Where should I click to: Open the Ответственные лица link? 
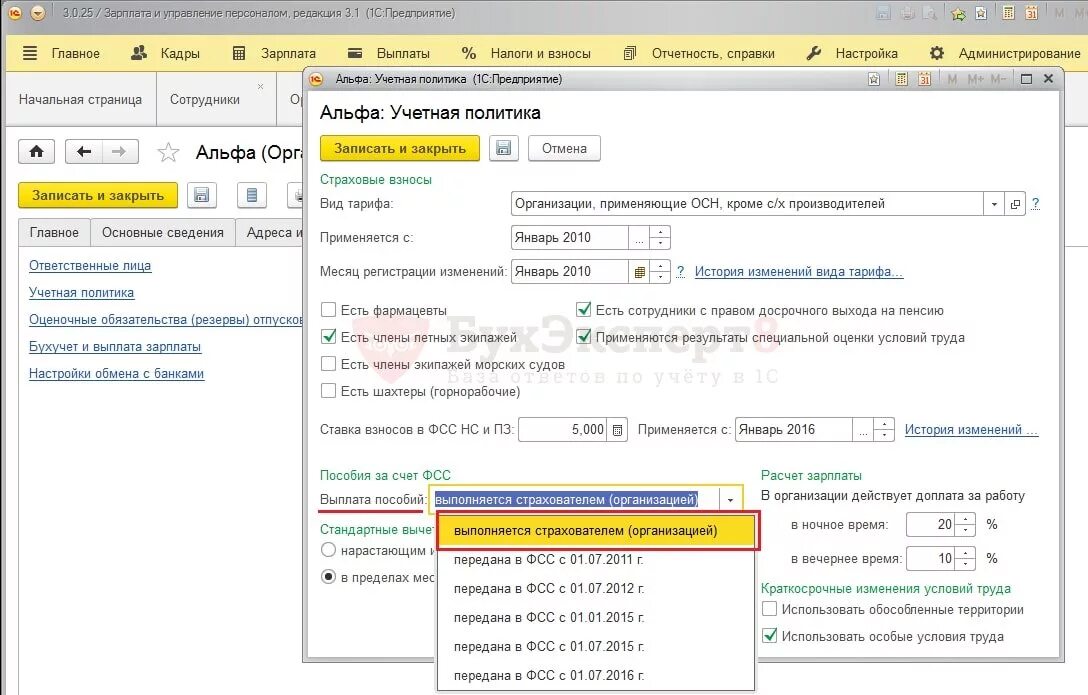[x=90, y=266]
